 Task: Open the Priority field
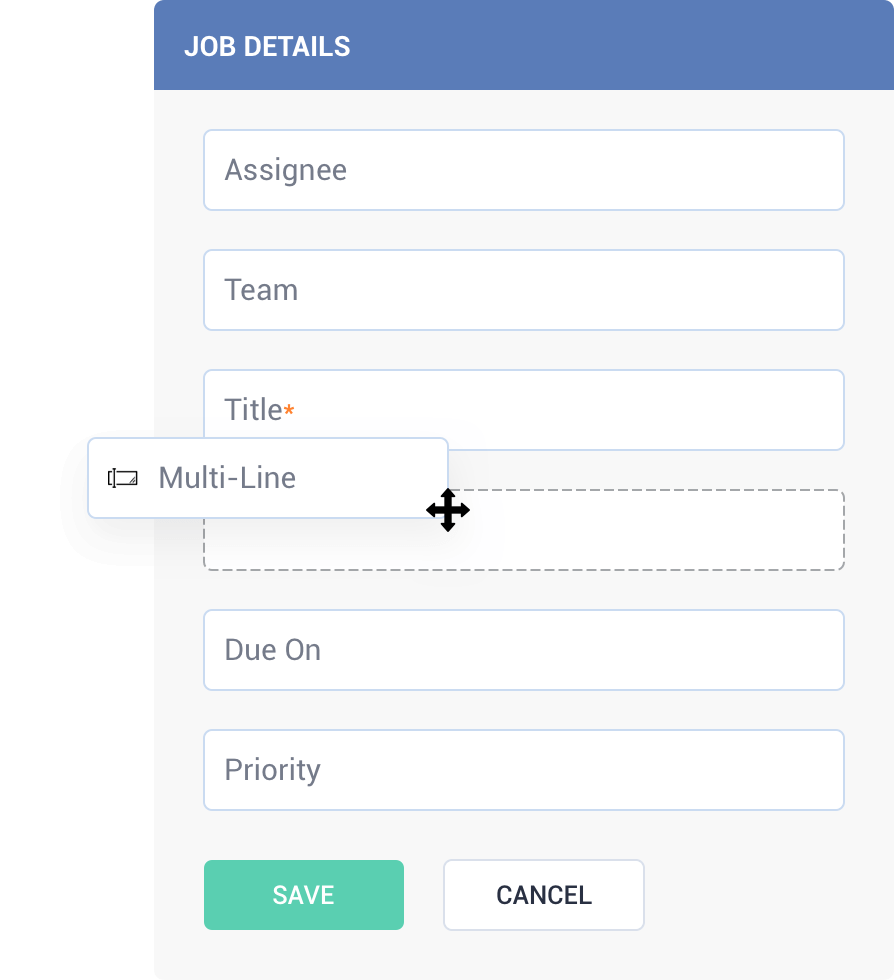(524, 770)
